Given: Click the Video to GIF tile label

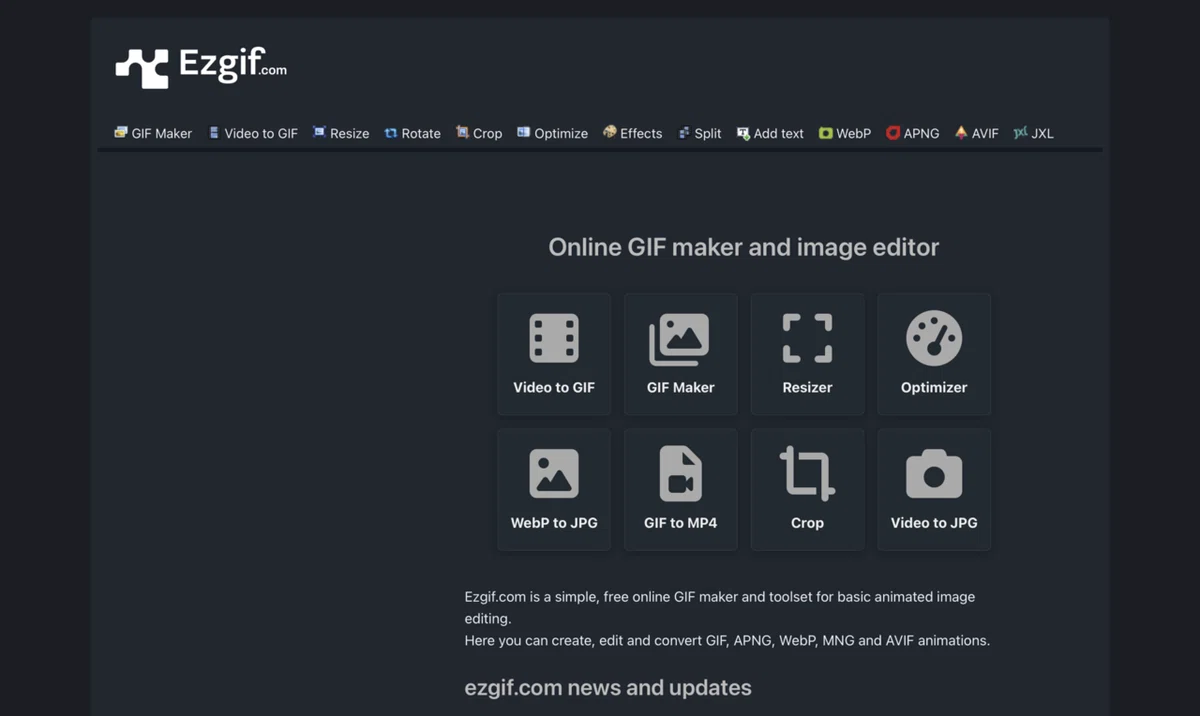Looking at the screenshot, I should (554, 387).
